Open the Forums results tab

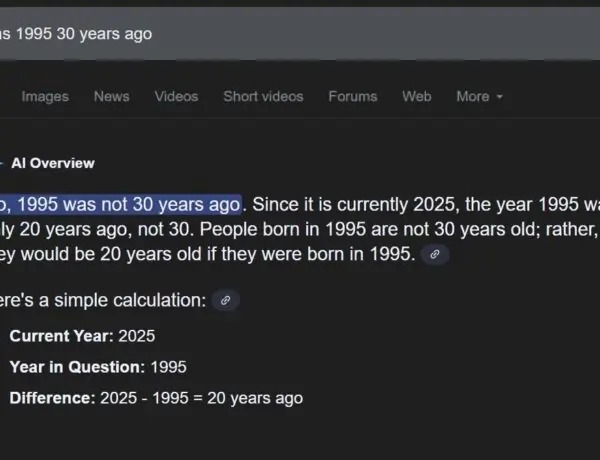pyautogui.click(x=352, y=97)
